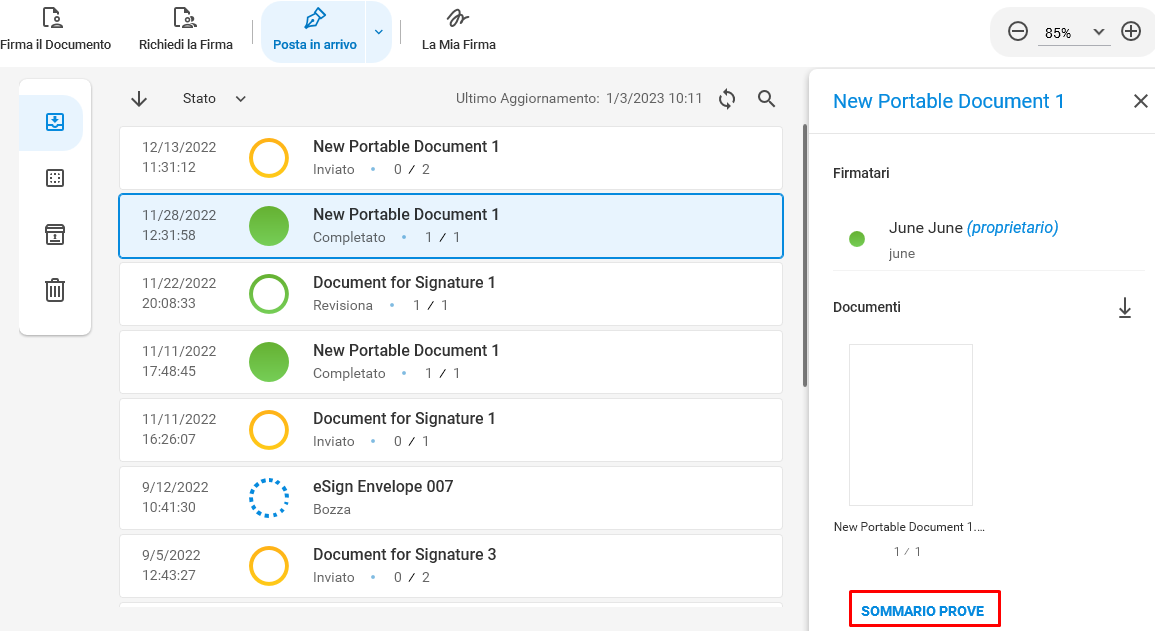Open templates grid icon in sidebar
Viewport: 1155px width, 631px height.
pos(55,178)
